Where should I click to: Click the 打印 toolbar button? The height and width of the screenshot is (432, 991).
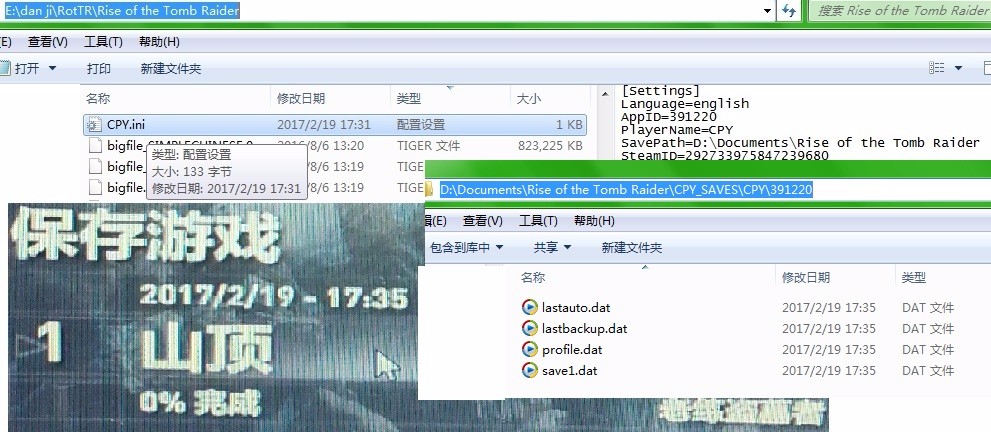(99, 68)
